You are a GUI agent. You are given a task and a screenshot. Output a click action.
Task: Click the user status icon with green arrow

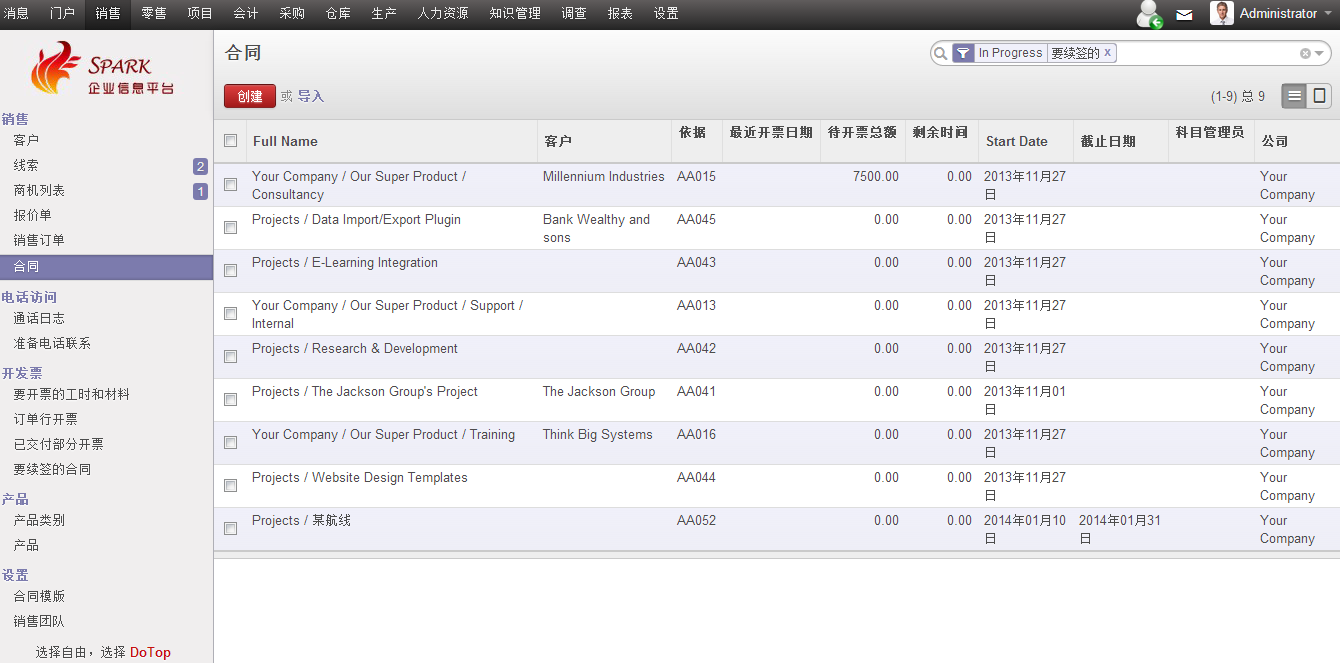click(x=1149, y=14)
